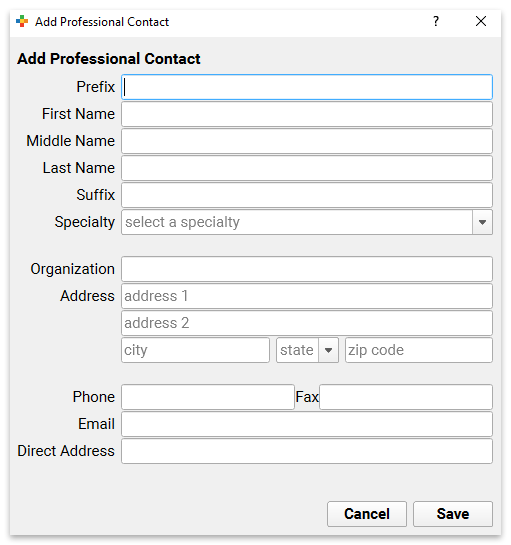
Task: Select the 'select a specialty' combo box
Action: (307, 222)
